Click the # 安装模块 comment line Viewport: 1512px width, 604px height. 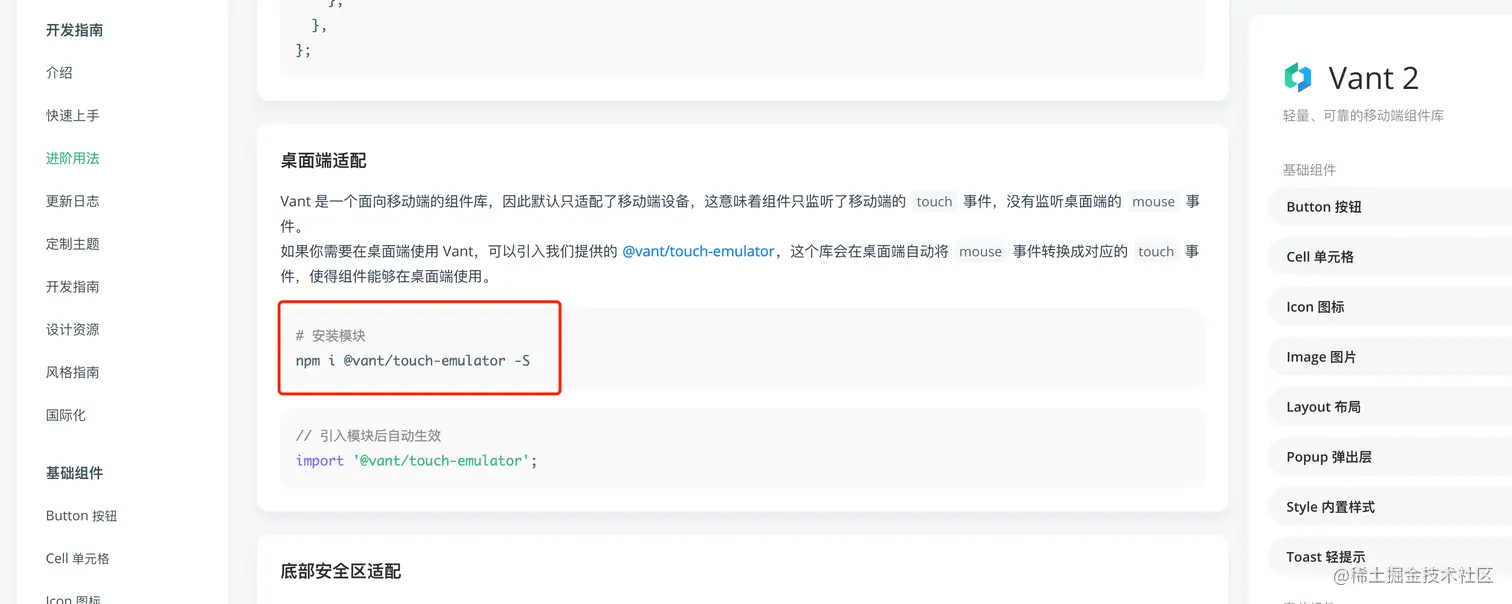(x=331, y=336)
